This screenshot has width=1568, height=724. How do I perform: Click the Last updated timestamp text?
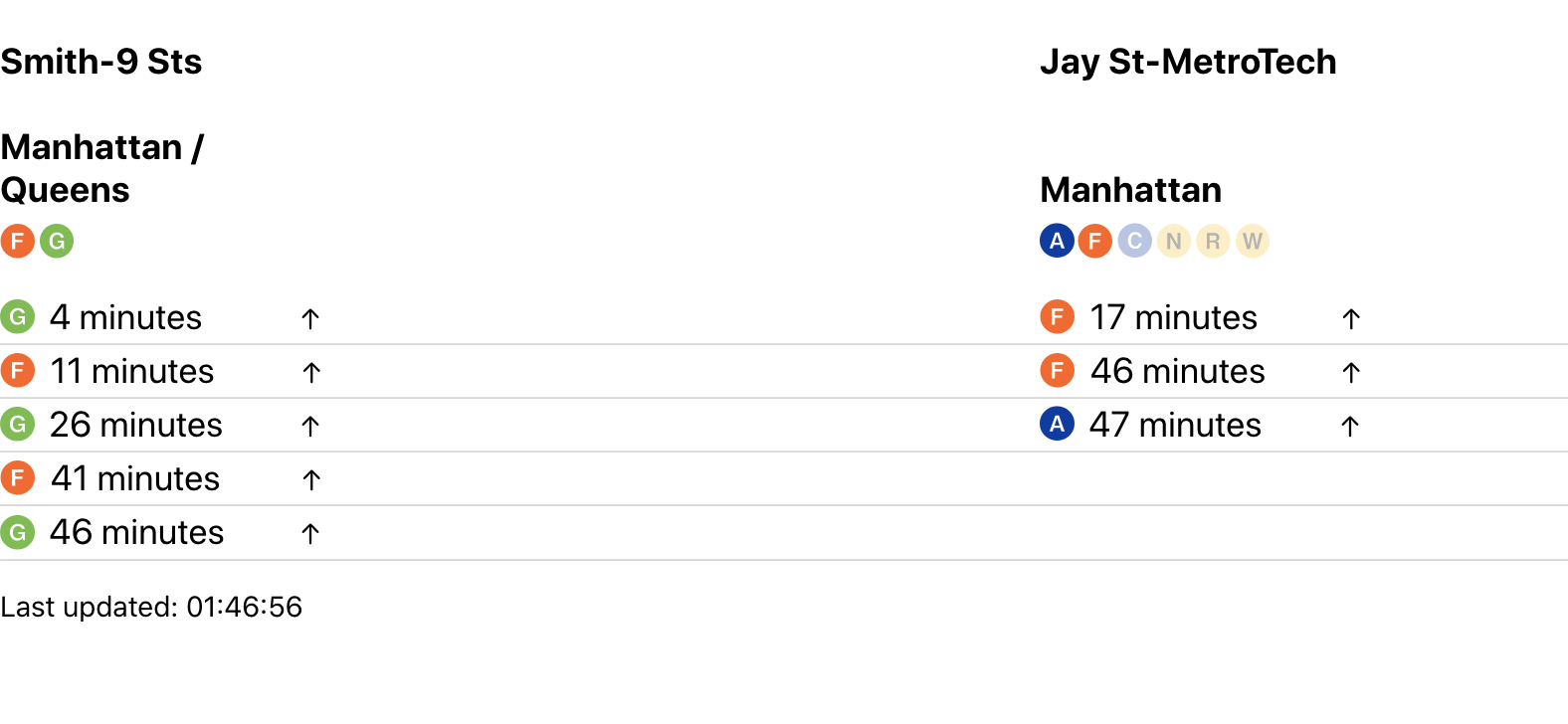(x=152, y=607)
